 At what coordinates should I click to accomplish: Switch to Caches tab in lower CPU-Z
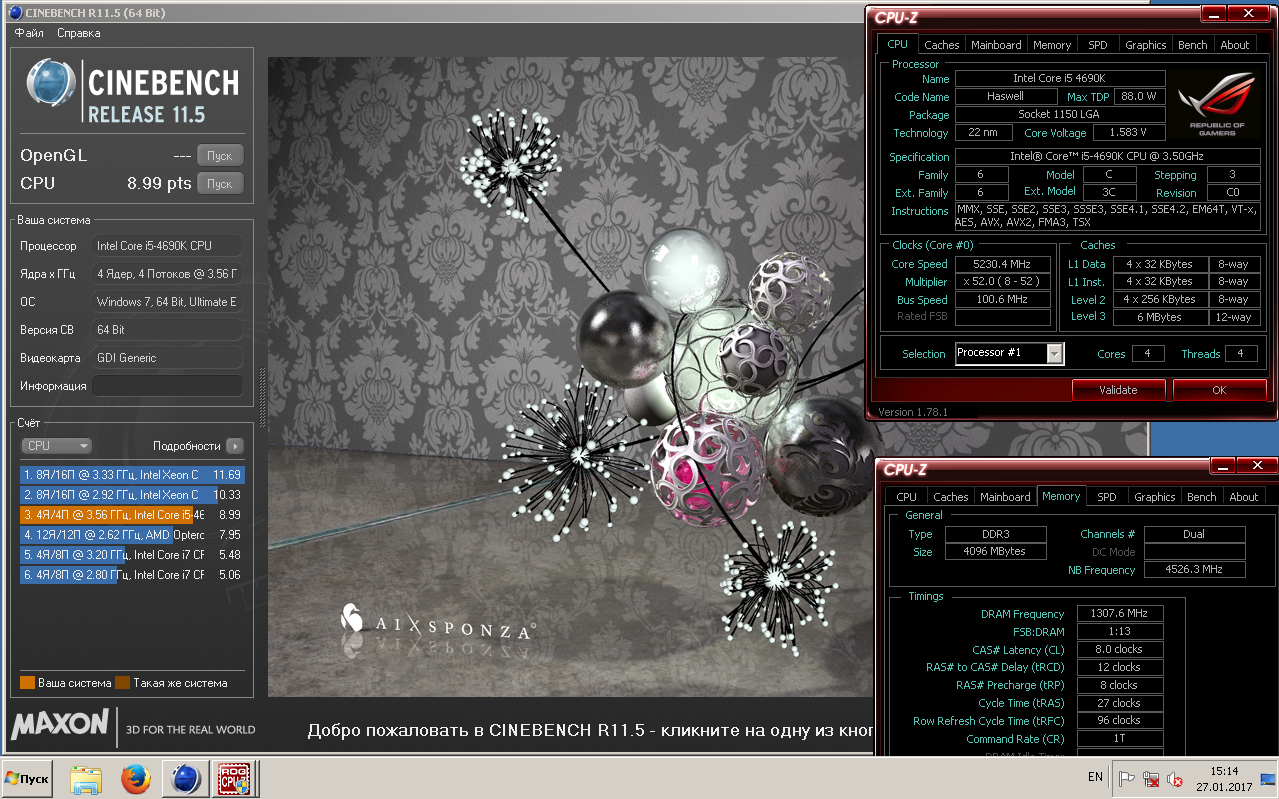(x=950, y=497)
